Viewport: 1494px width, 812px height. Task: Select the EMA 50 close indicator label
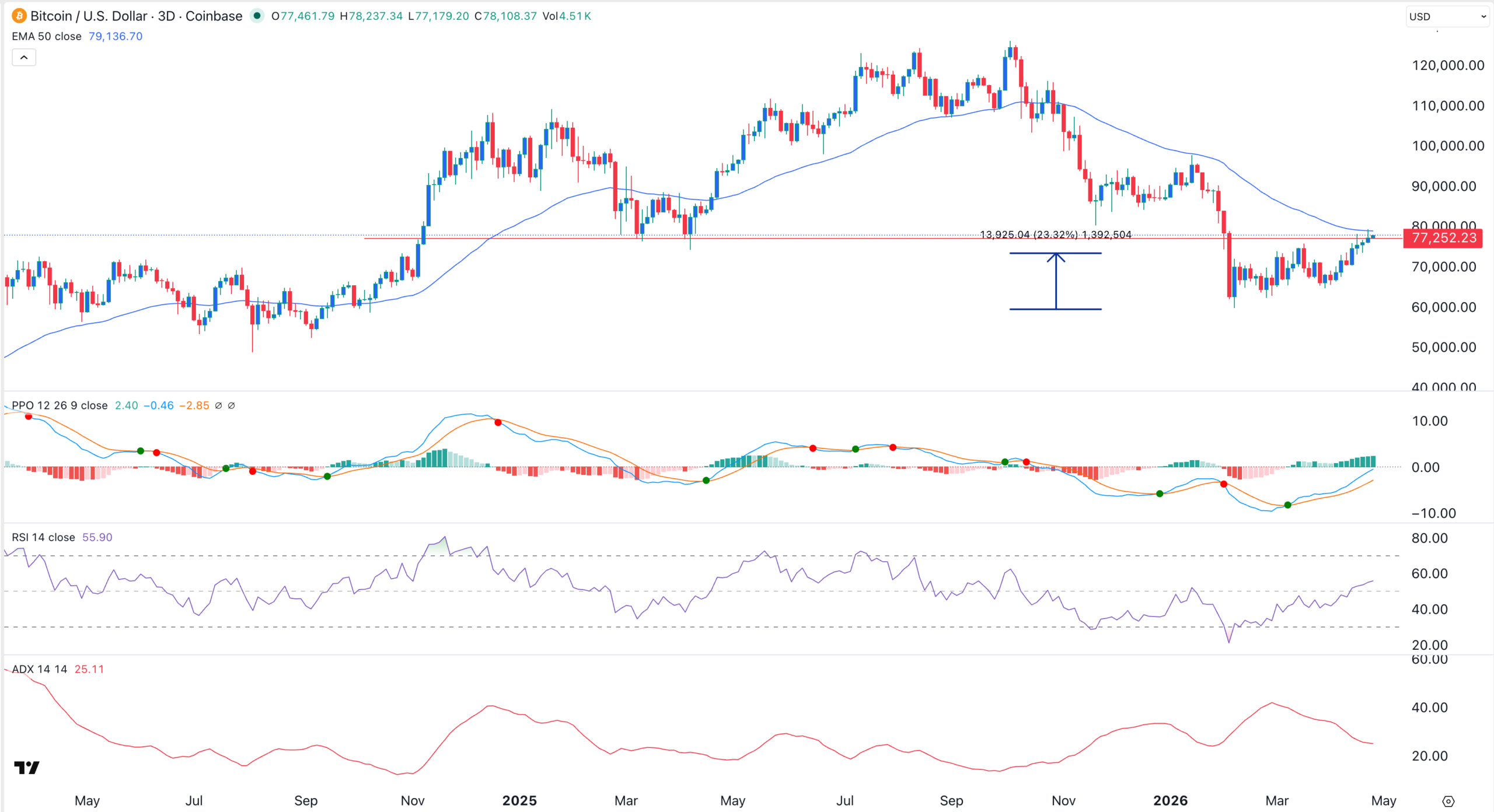[47, 36]
